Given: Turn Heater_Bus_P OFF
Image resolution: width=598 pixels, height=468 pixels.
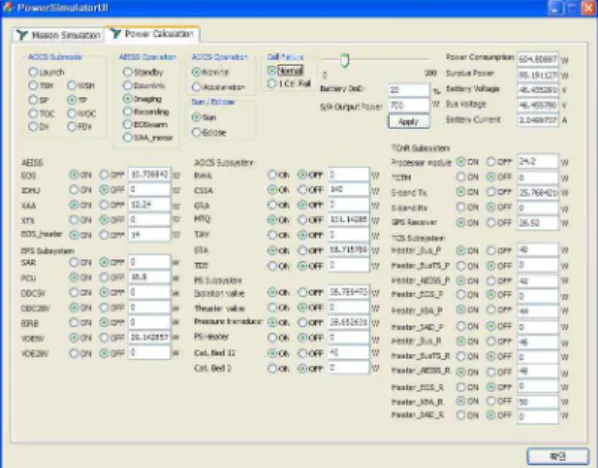Looking at the screenshot, I should click(491, 251).
